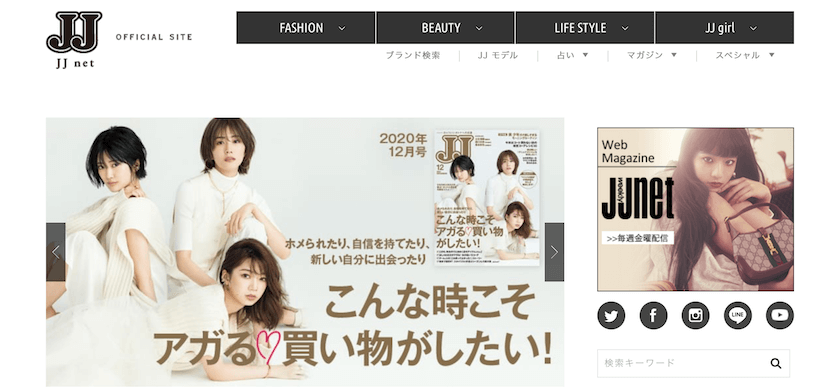Open the ブランド検索 link
Screen dimensions: 840x391
(x=413, y=55)
